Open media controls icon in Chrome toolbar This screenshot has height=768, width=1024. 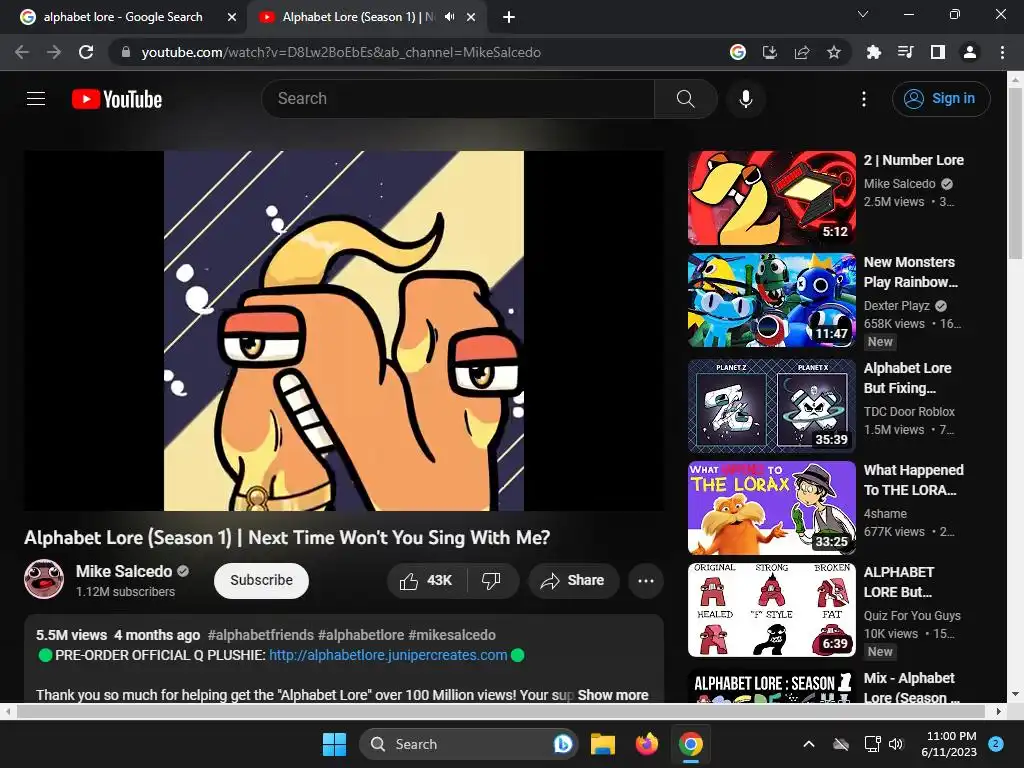pyautogui.click(x=905, y=52)
